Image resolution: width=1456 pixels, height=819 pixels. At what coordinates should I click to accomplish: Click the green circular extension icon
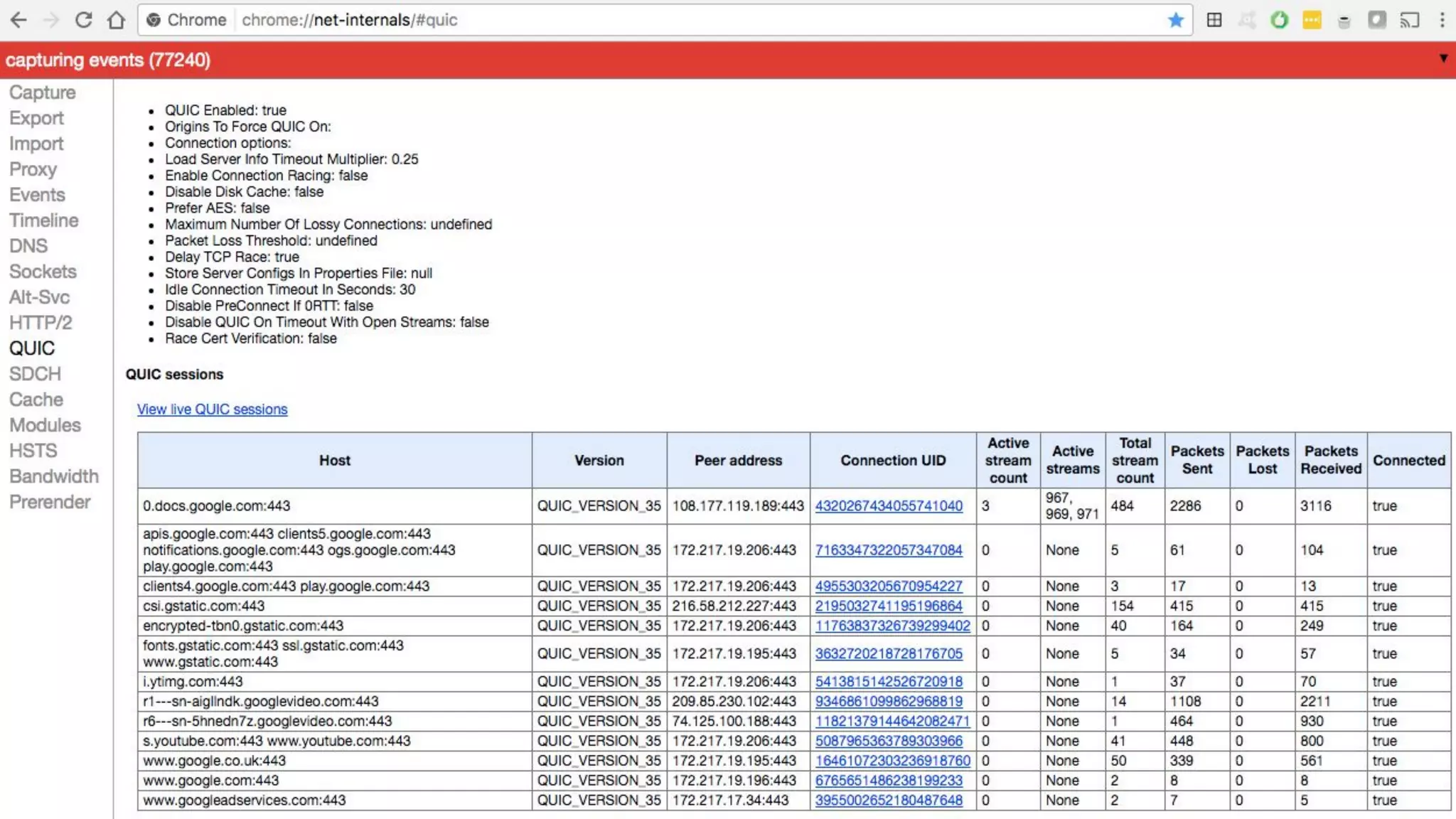[1279, 20]
